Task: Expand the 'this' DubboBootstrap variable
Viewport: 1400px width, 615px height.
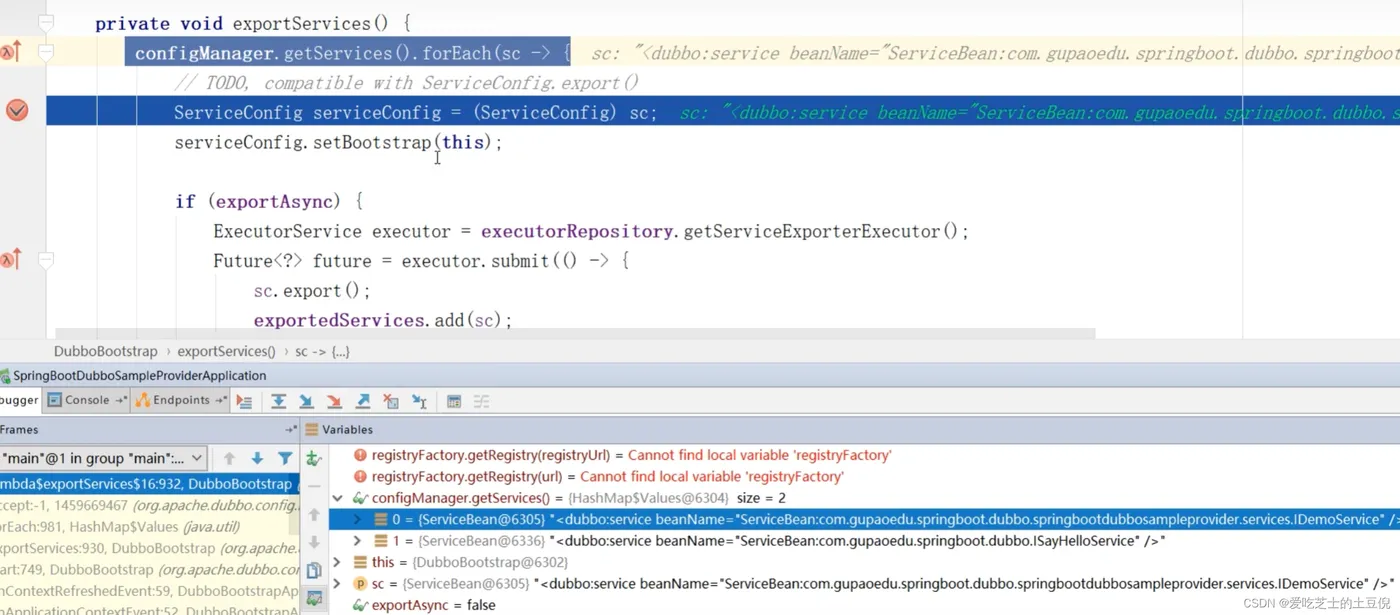Action: click(337, 562)
